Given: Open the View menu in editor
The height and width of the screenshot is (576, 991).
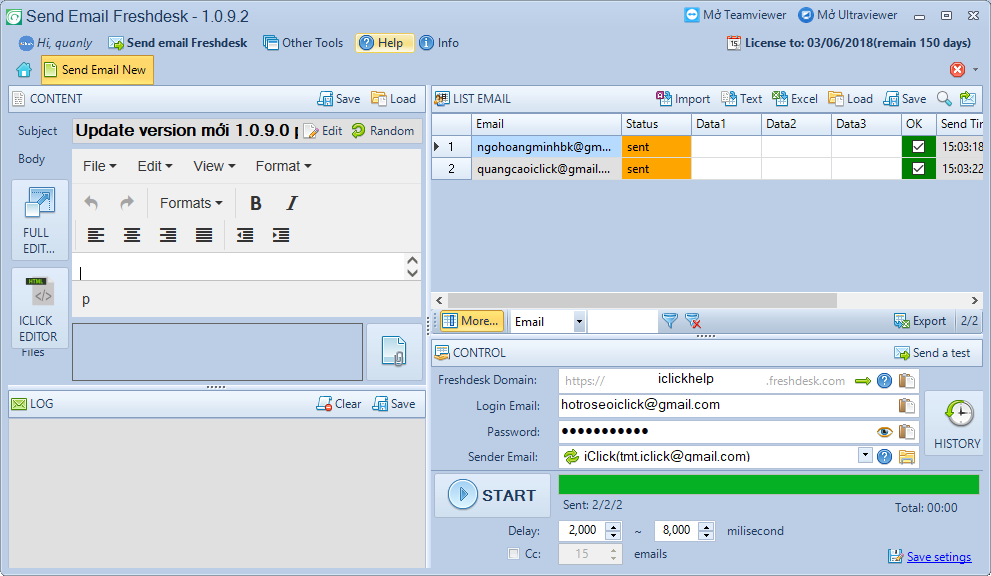Looking at the screenshot, I should coord(214,166).
